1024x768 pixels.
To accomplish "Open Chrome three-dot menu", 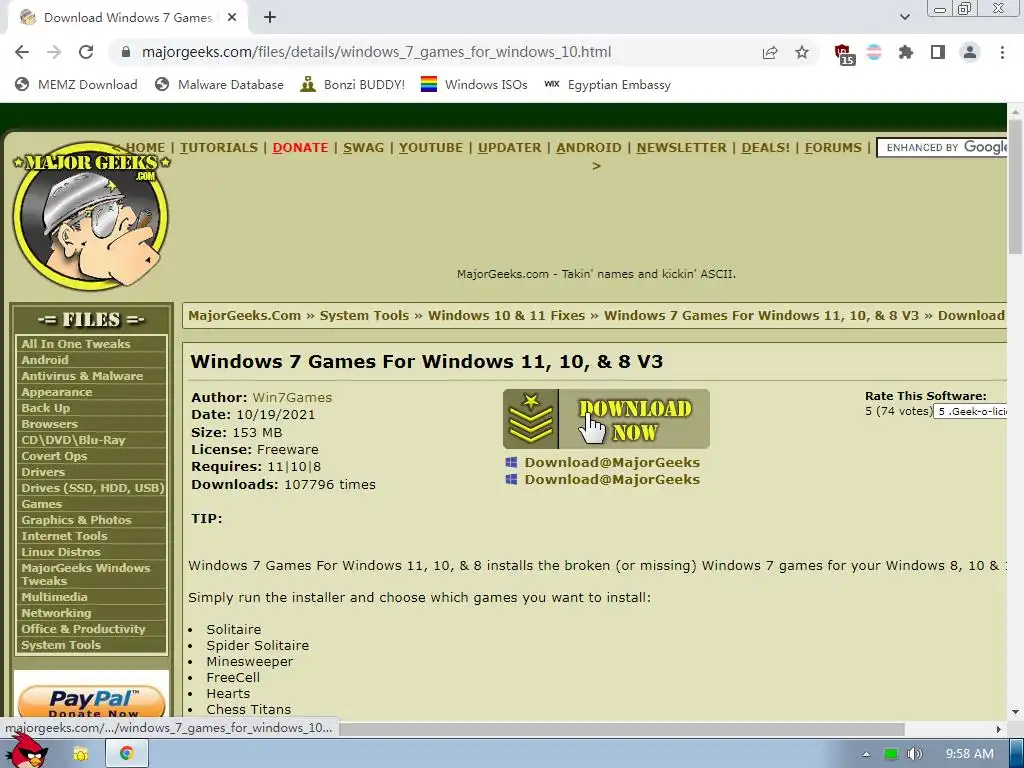I will [x=1002, y=52].
